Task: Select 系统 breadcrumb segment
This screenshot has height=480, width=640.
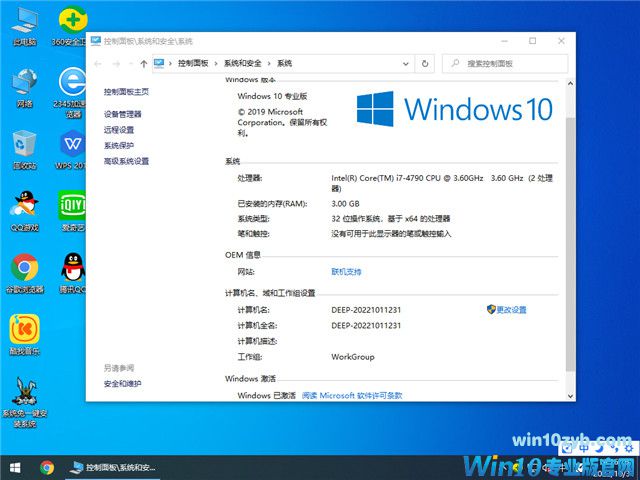Action: 284,63
